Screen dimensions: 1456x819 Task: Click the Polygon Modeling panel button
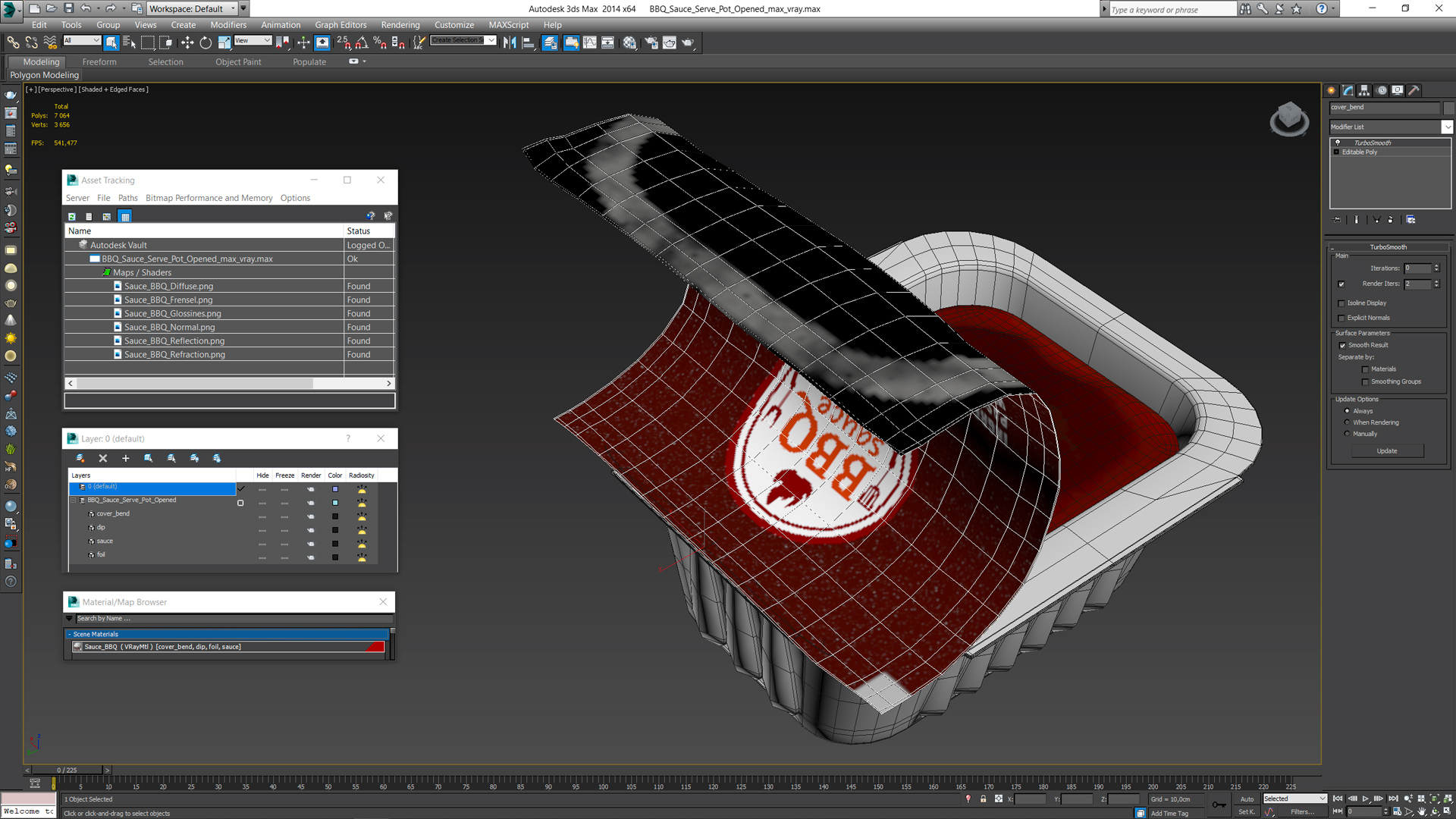[44, 75]
